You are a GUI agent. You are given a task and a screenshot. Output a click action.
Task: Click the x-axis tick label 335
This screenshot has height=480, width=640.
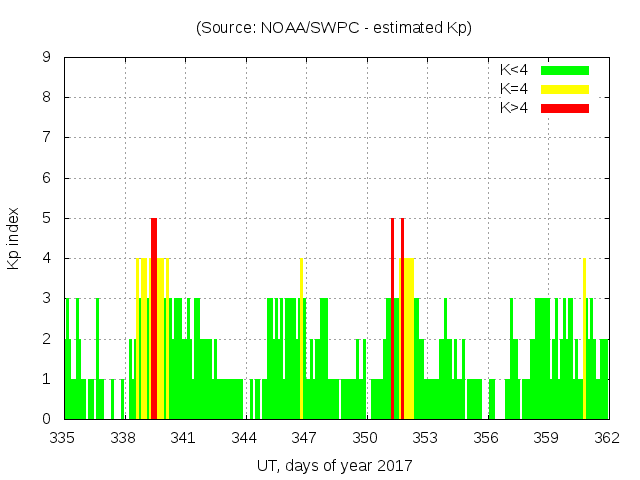(63, 437)
